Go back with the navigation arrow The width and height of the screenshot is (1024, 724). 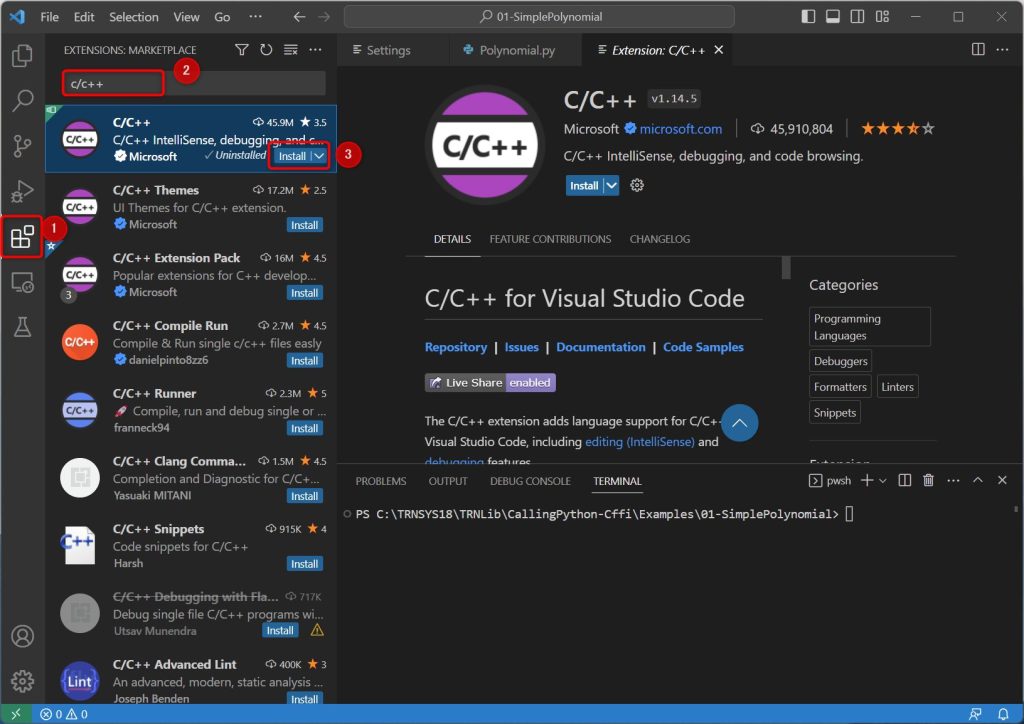pos(299,17)
